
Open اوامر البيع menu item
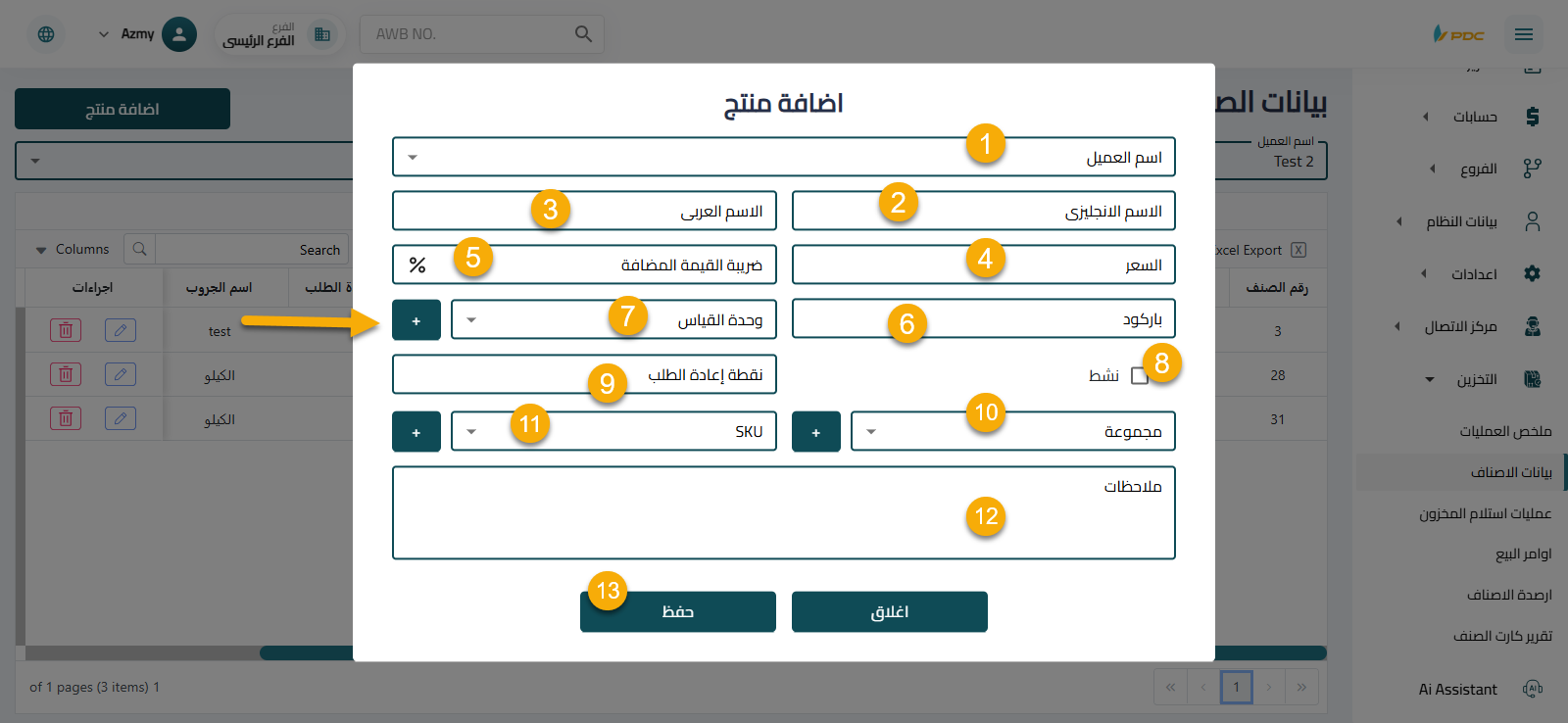click(1524, 554)
